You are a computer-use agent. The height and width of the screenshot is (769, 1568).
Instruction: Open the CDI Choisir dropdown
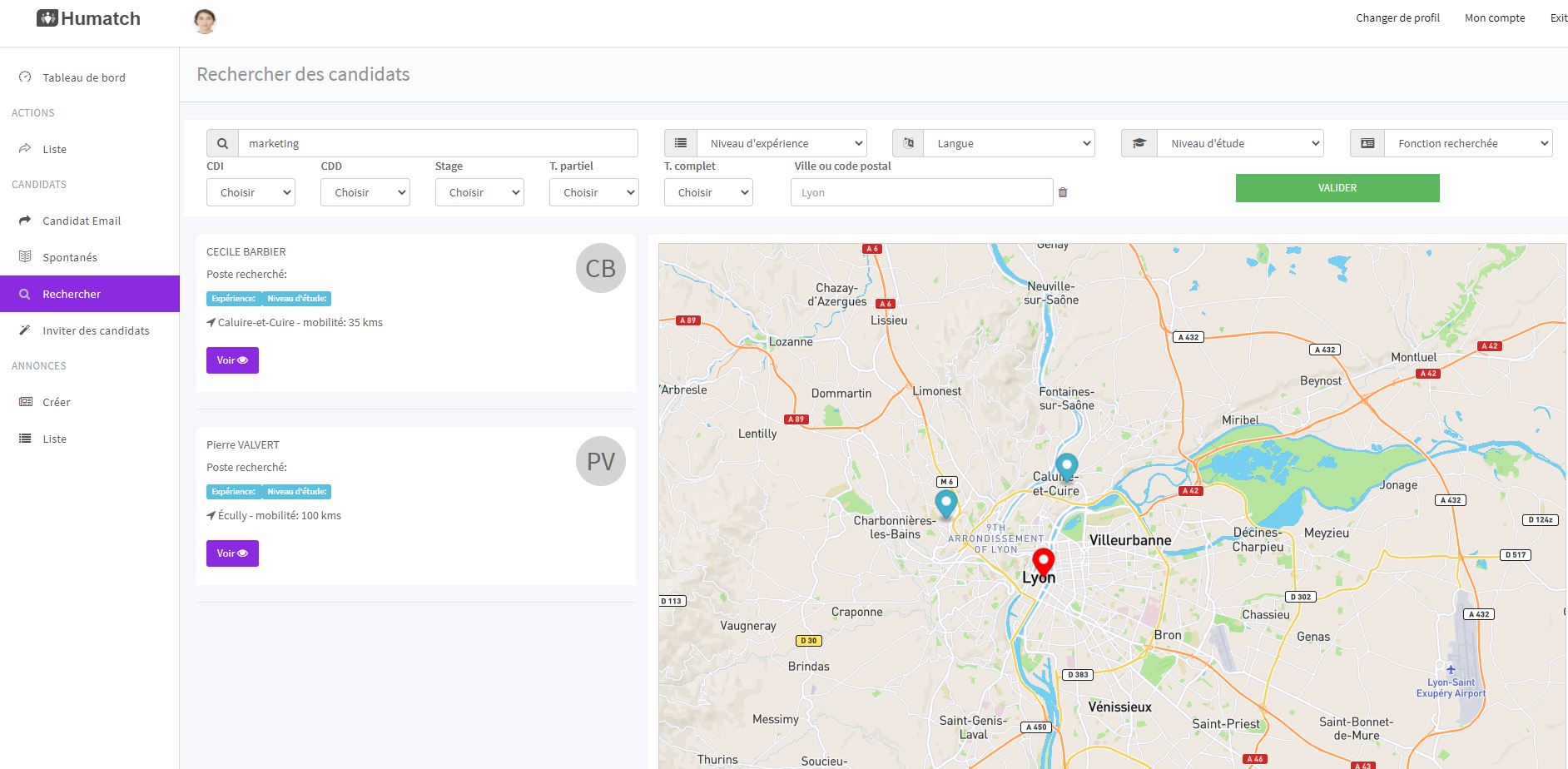tap(251, 192)
